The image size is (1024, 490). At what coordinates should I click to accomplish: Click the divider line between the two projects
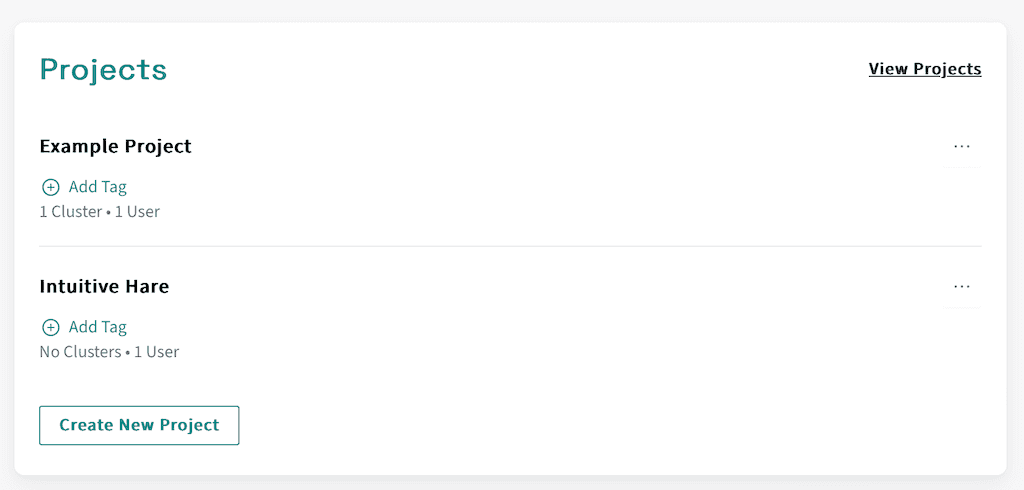(510, 246)
